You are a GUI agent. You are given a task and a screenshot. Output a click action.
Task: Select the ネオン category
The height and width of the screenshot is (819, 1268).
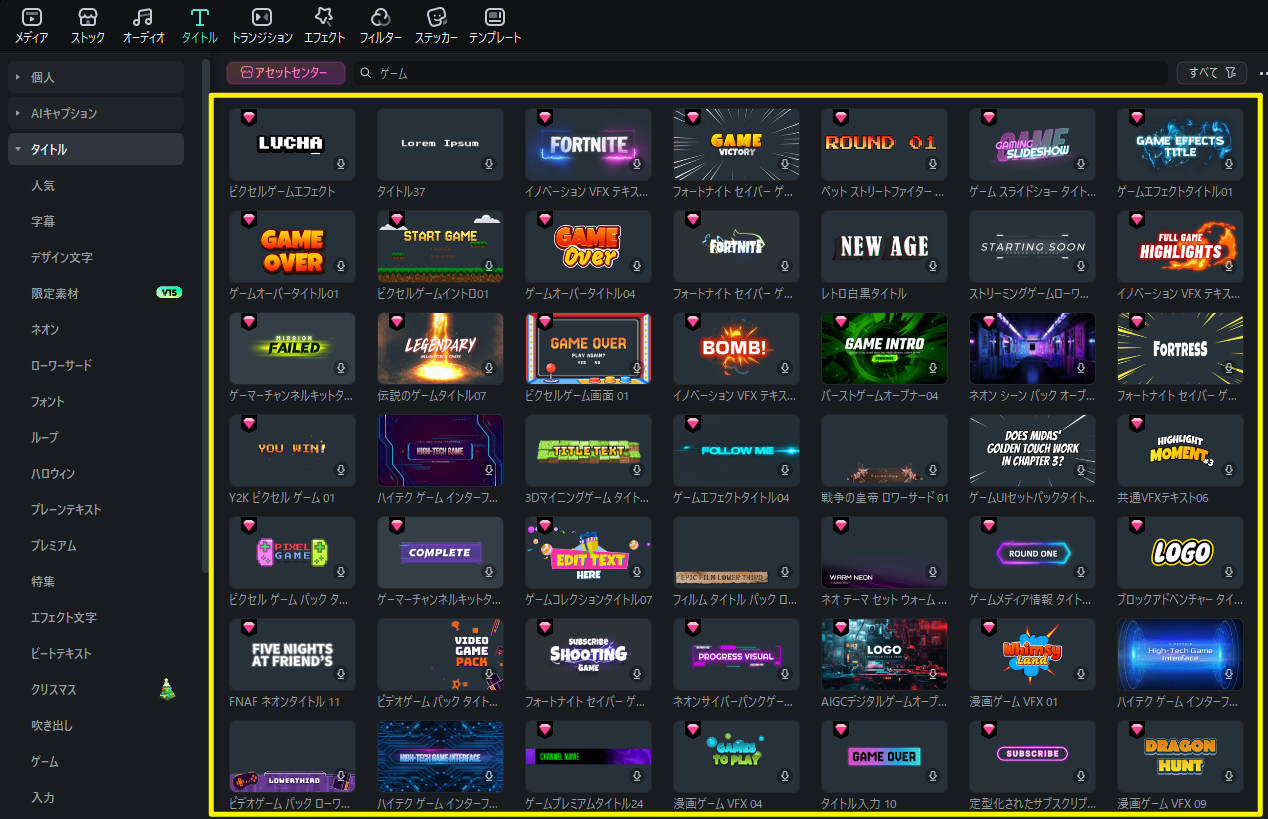point(45,329)
